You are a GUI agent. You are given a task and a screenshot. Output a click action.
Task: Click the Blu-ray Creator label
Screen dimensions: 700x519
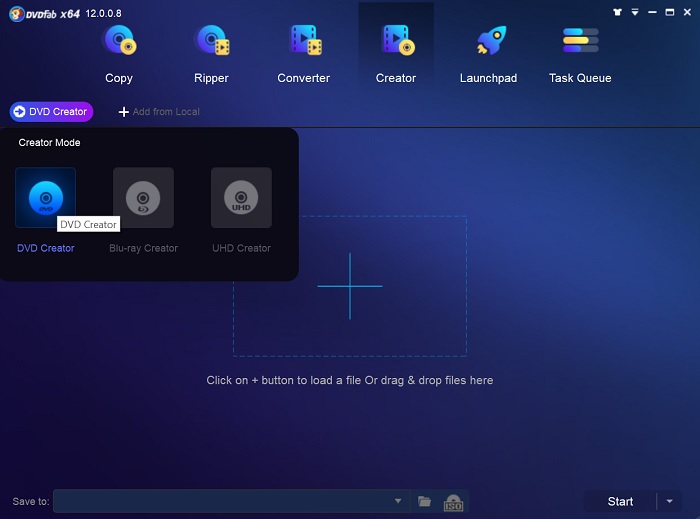[x=143, y=248]
